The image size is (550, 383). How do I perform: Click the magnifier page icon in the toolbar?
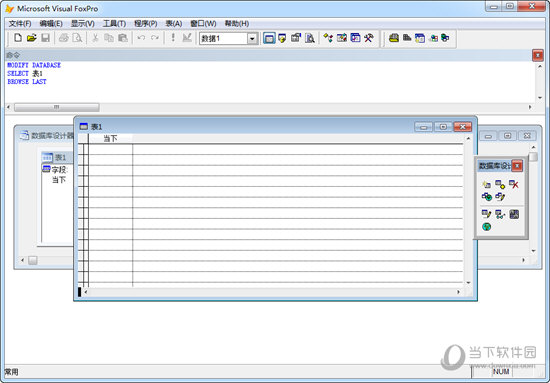click(310, 38)
